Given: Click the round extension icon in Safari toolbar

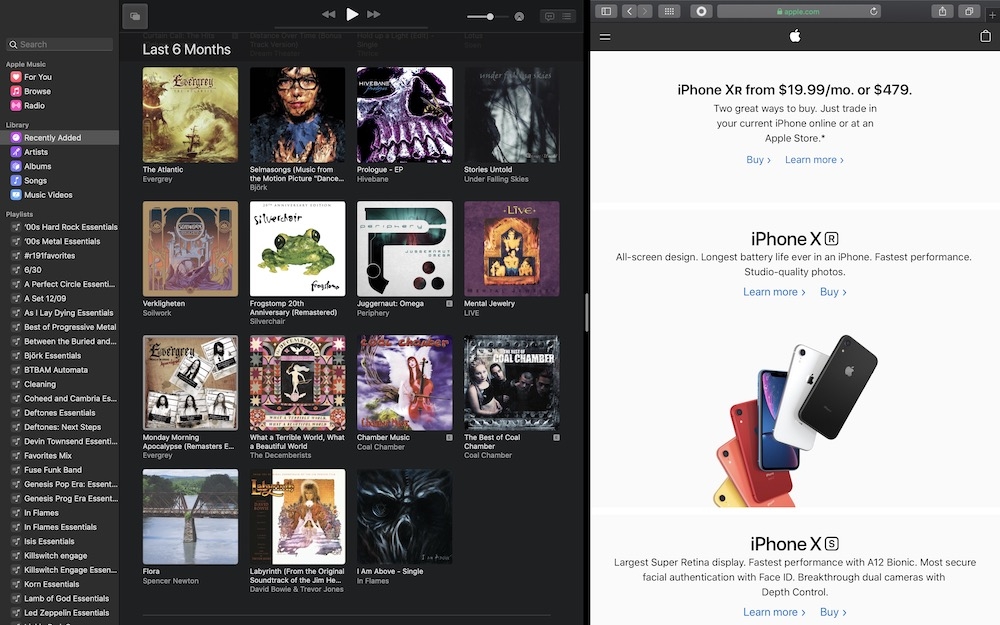Looking at the screenshot, I should tap(701, 11).
